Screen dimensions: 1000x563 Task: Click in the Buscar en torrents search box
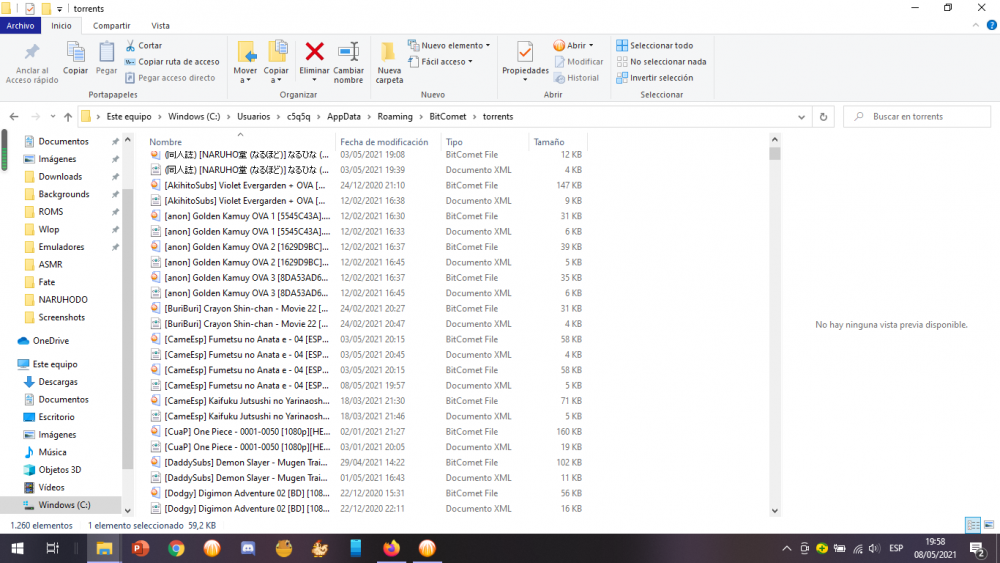917,117
